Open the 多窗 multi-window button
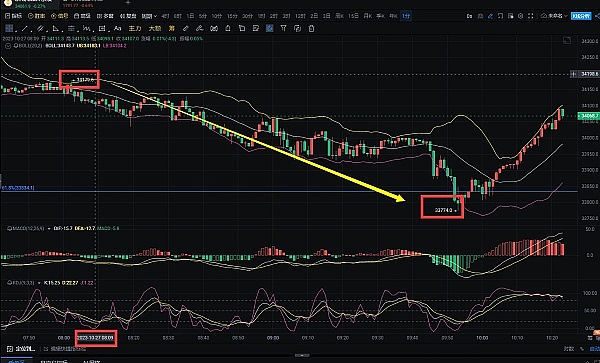Image resolution: width=600 pixels, height=363 pixels. pyautogui.click(x=105, y=16)
